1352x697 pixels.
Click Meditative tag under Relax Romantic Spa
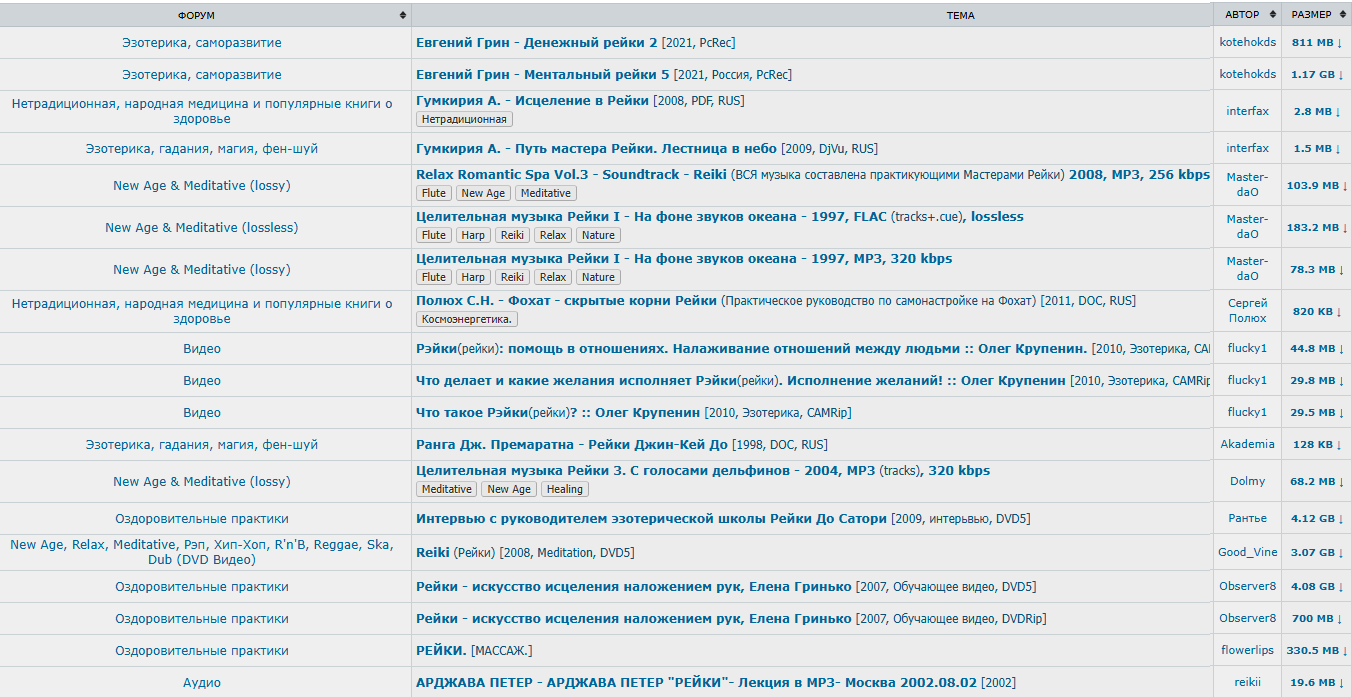(546, 193)
